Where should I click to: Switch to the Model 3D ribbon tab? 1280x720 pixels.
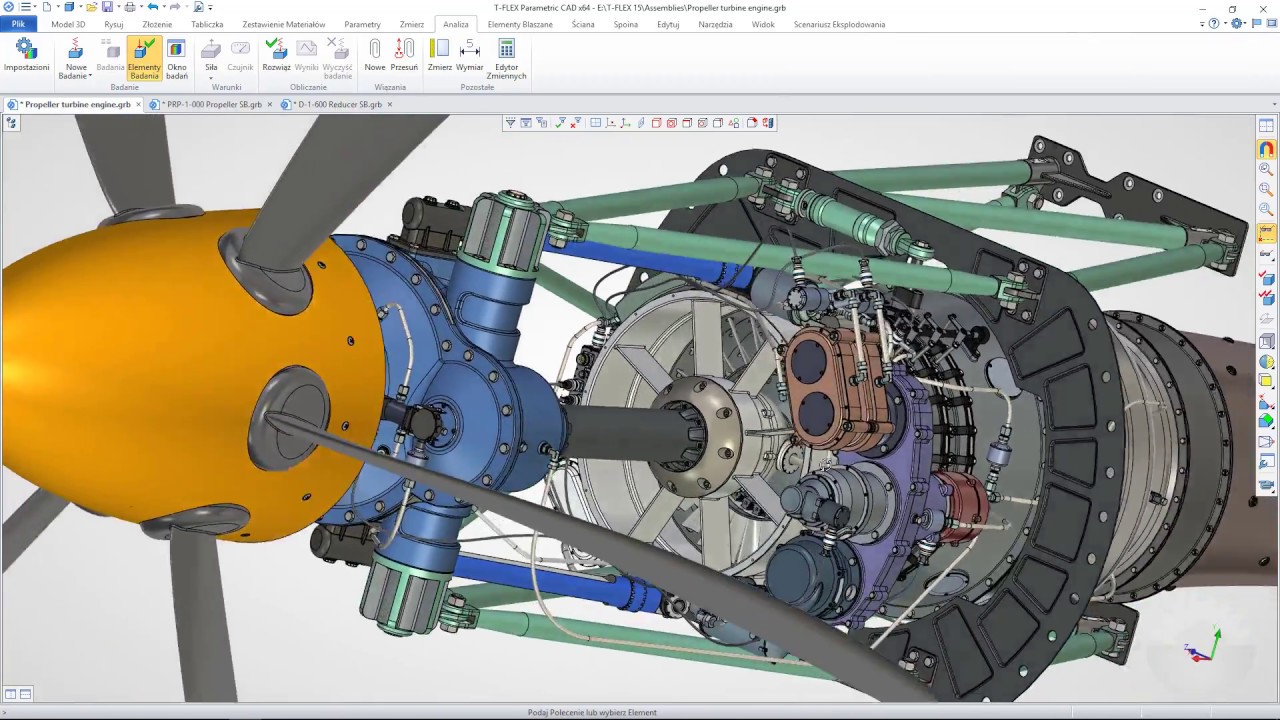[x=68, y=24]
